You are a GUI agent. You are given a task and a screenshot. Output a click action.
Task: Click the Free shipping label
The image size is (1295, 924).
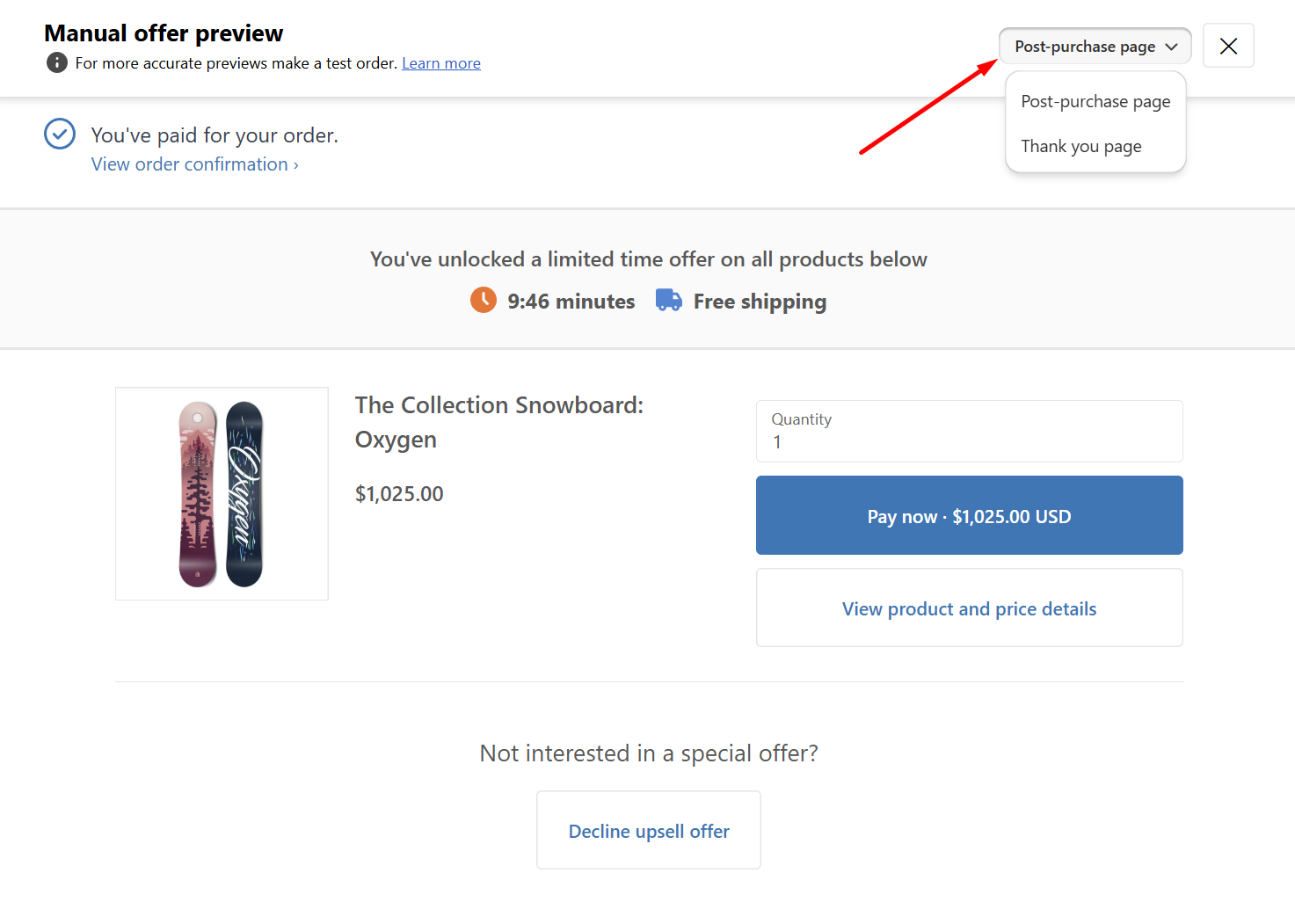(760, 302)
